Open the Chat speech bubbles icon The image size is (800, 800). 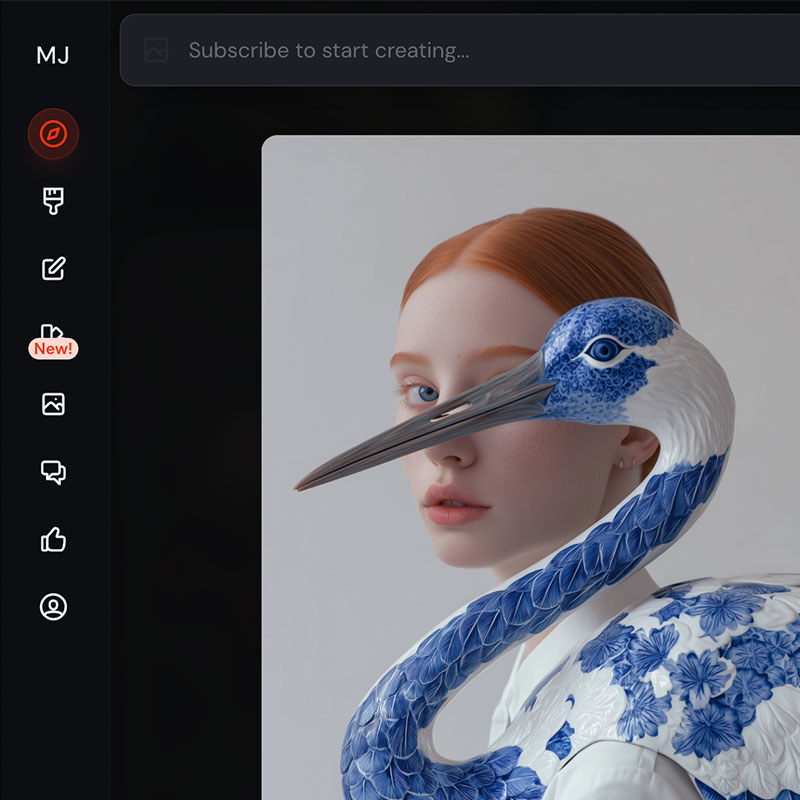pos(53,472)
